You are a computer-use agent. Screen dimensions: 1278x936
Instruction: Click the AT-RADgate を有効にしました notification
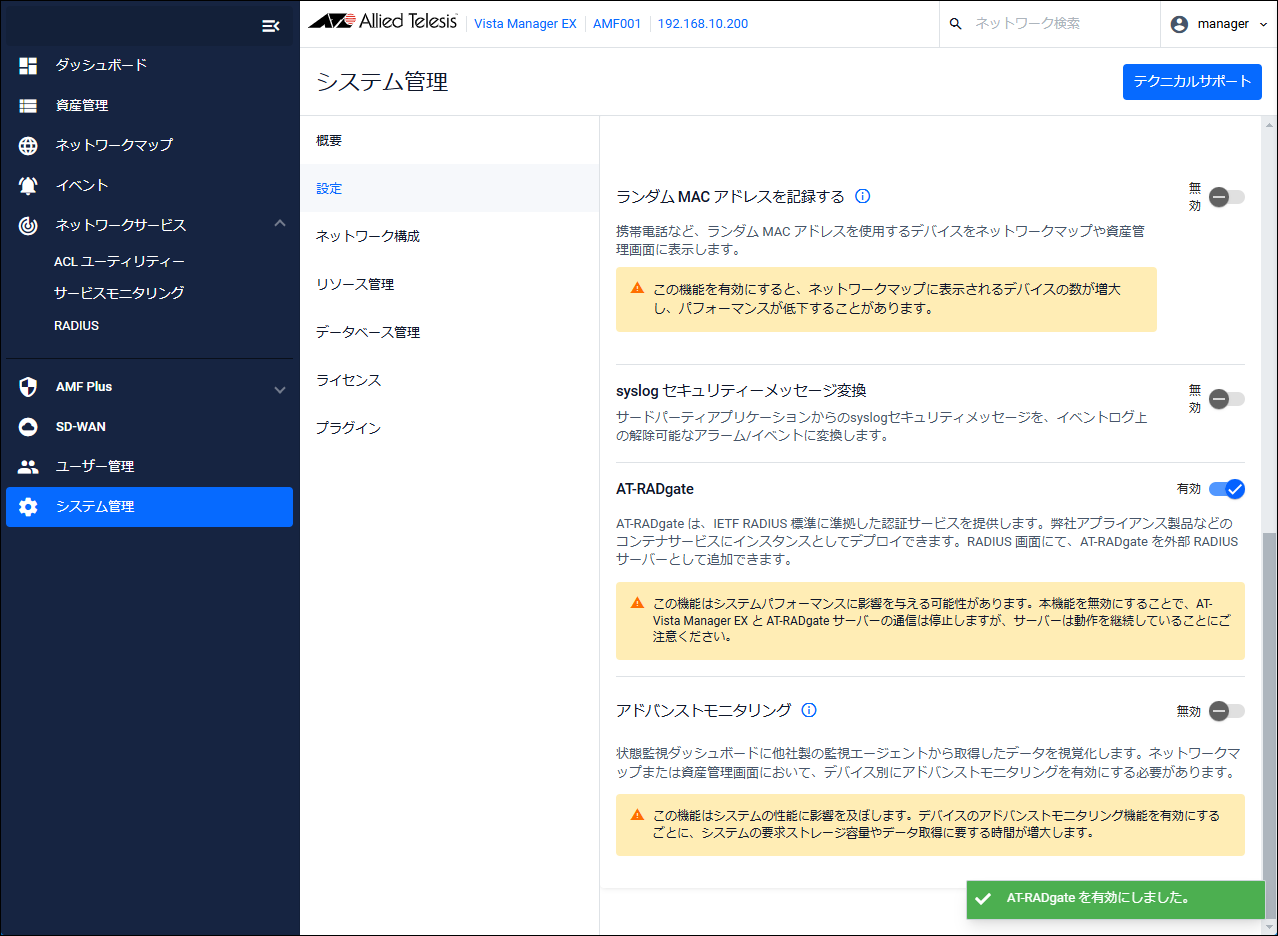1116,898
